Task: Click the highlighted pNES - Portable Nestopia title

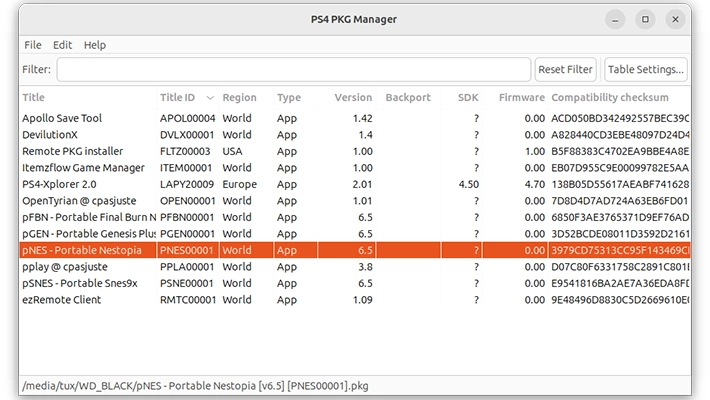Action: [82, 250]
